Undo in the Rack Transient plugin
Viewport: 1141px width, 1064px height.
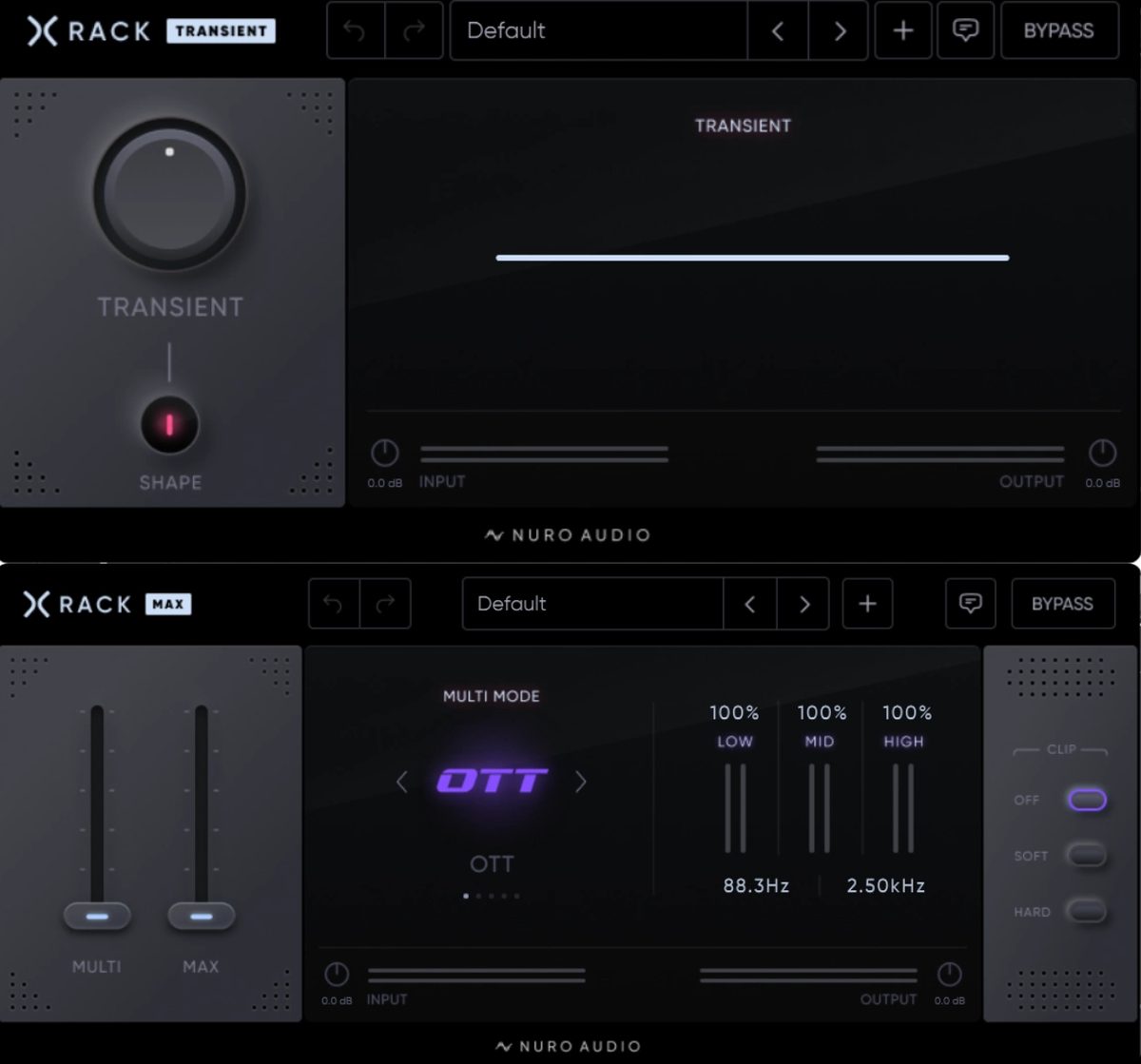click(x=355, y=30)
